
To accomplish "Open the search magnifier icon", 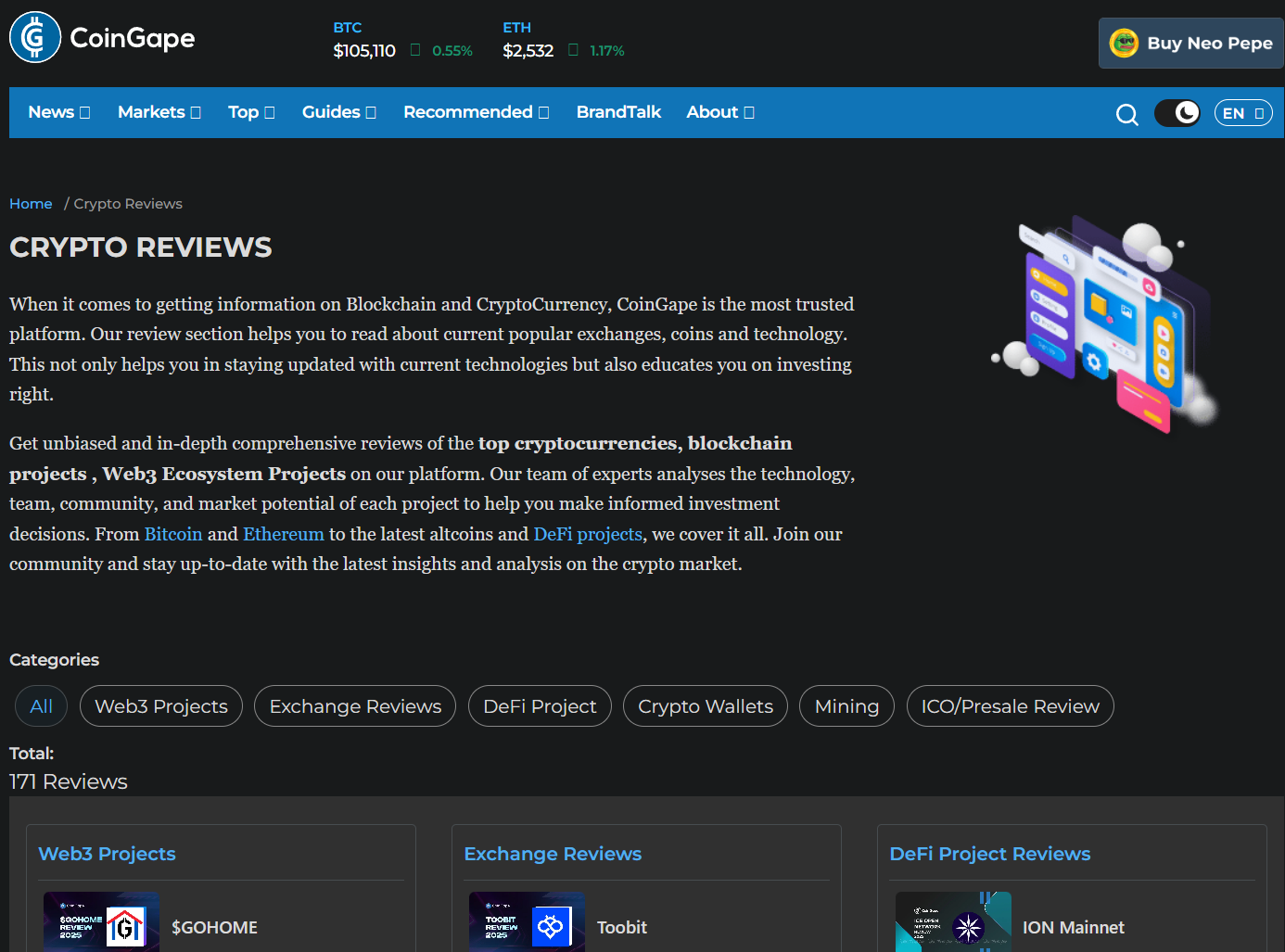I will click(1126, 114).
